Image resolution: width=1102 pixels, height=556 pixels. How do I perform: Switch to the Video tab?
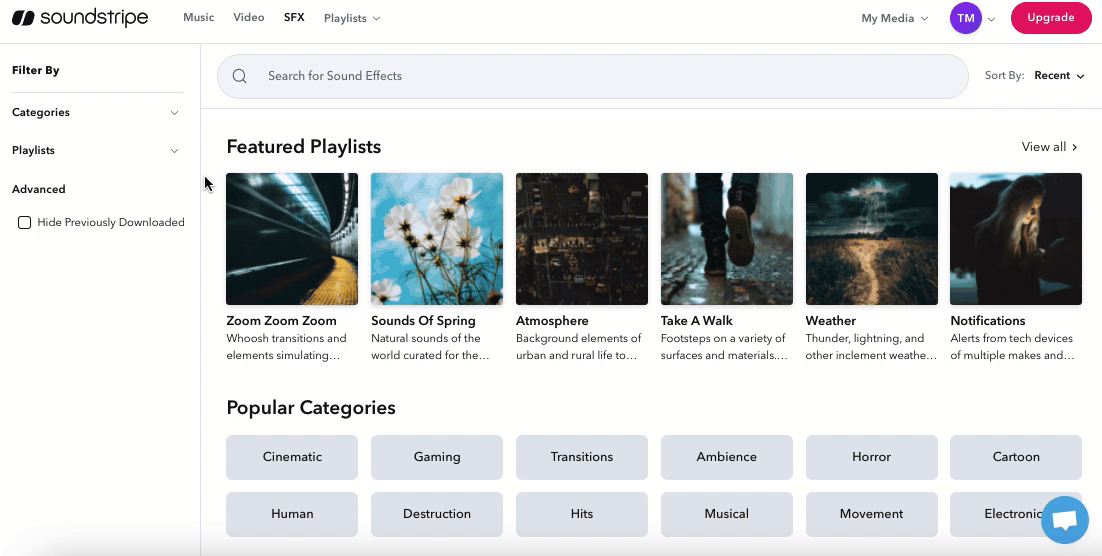click(249, 18)
